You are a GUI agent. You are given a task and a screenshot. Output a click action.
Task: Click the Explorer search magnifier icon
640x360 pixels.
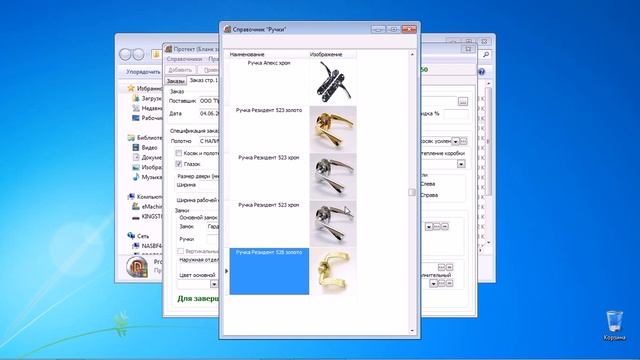486,54
